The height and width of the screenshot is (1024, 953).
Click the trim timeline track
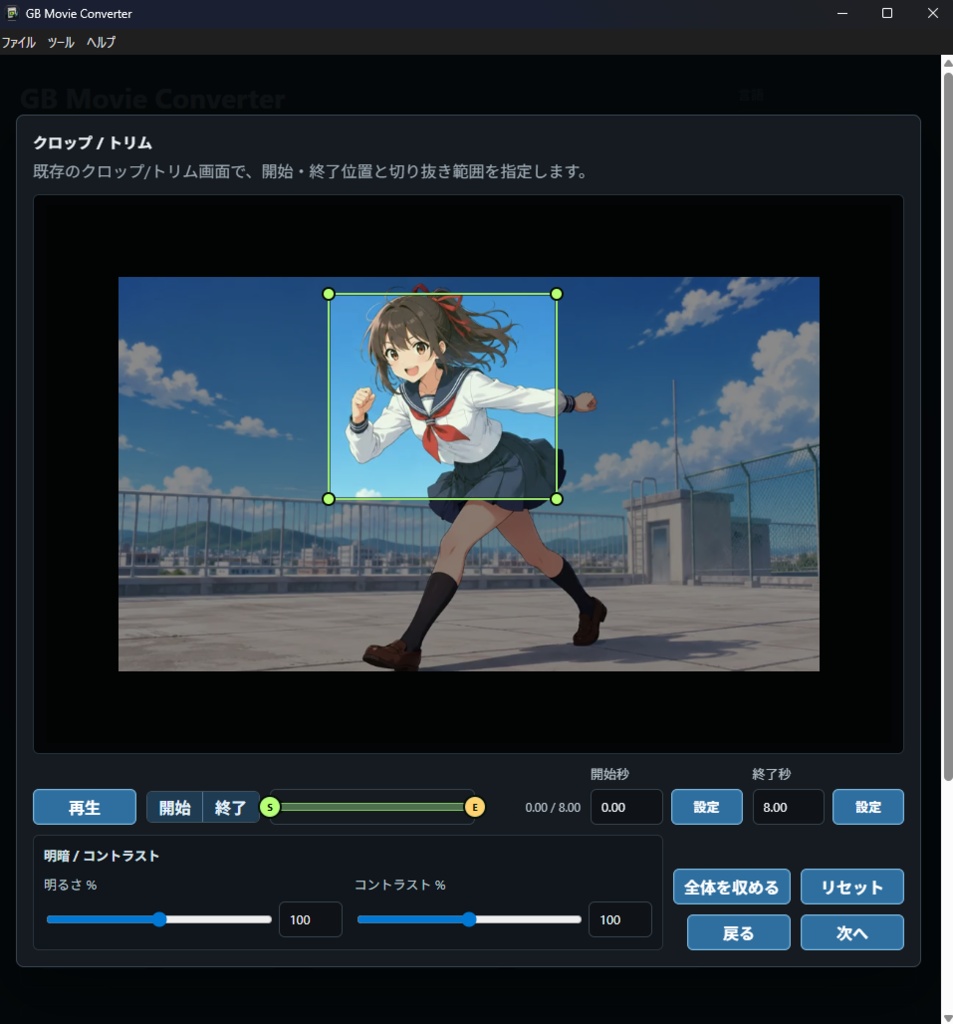click(372, 807)
